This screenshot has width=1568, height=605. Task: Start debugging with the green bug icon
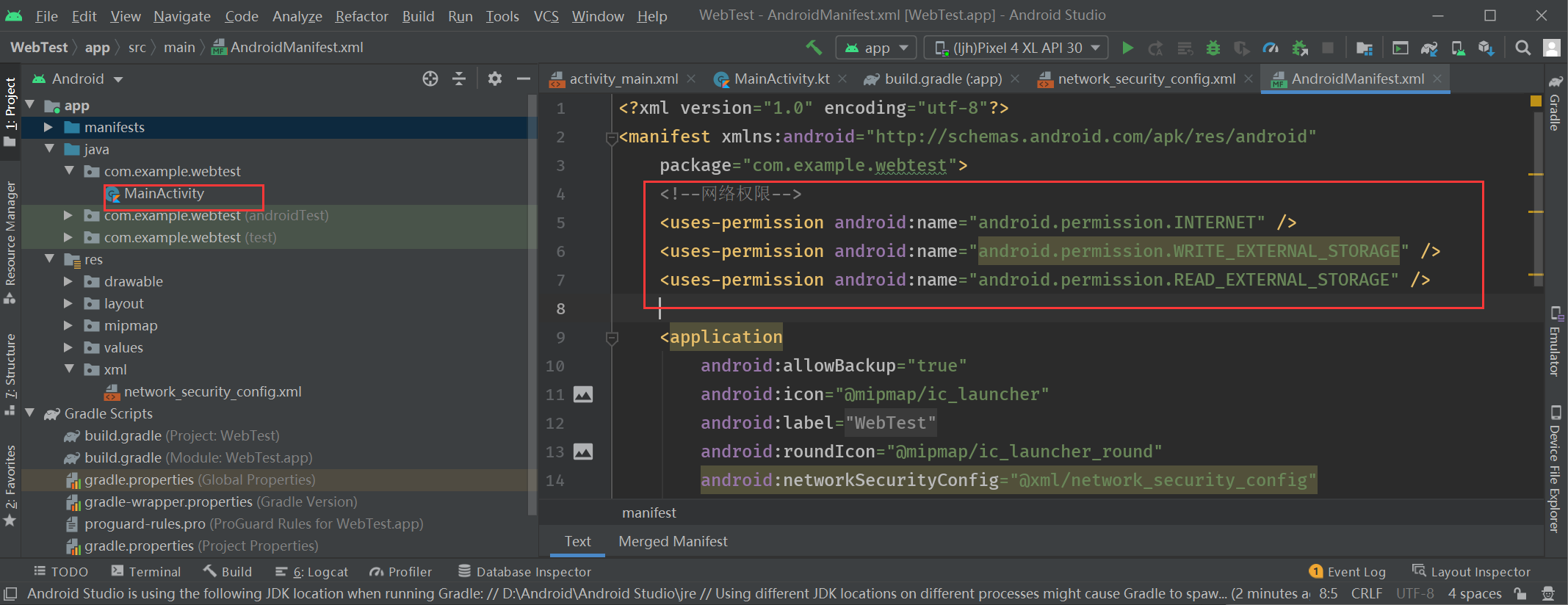pyautogui.click(x=1213, y=48)
